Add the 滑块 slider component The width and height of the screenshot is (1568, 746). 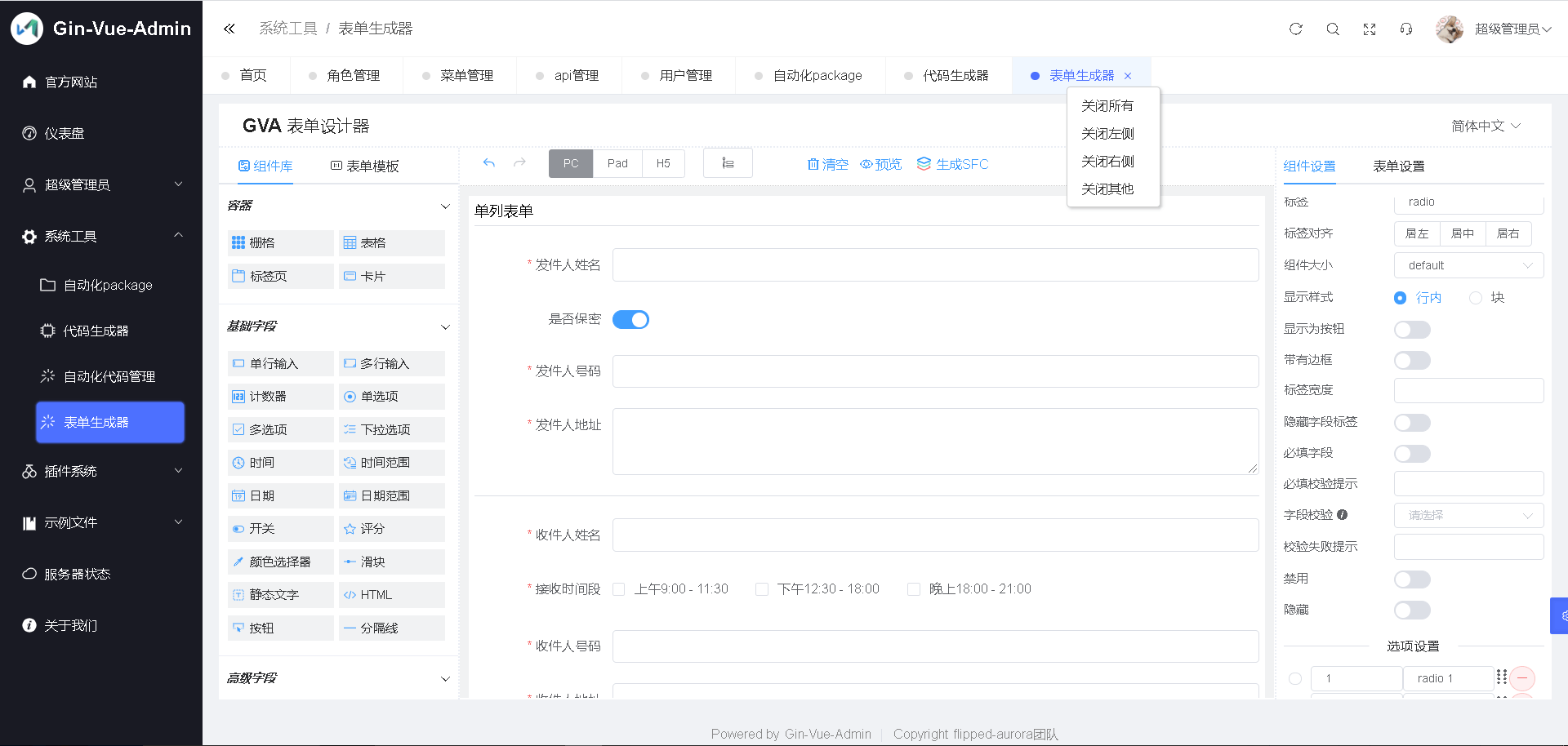[x=392, y=562]
